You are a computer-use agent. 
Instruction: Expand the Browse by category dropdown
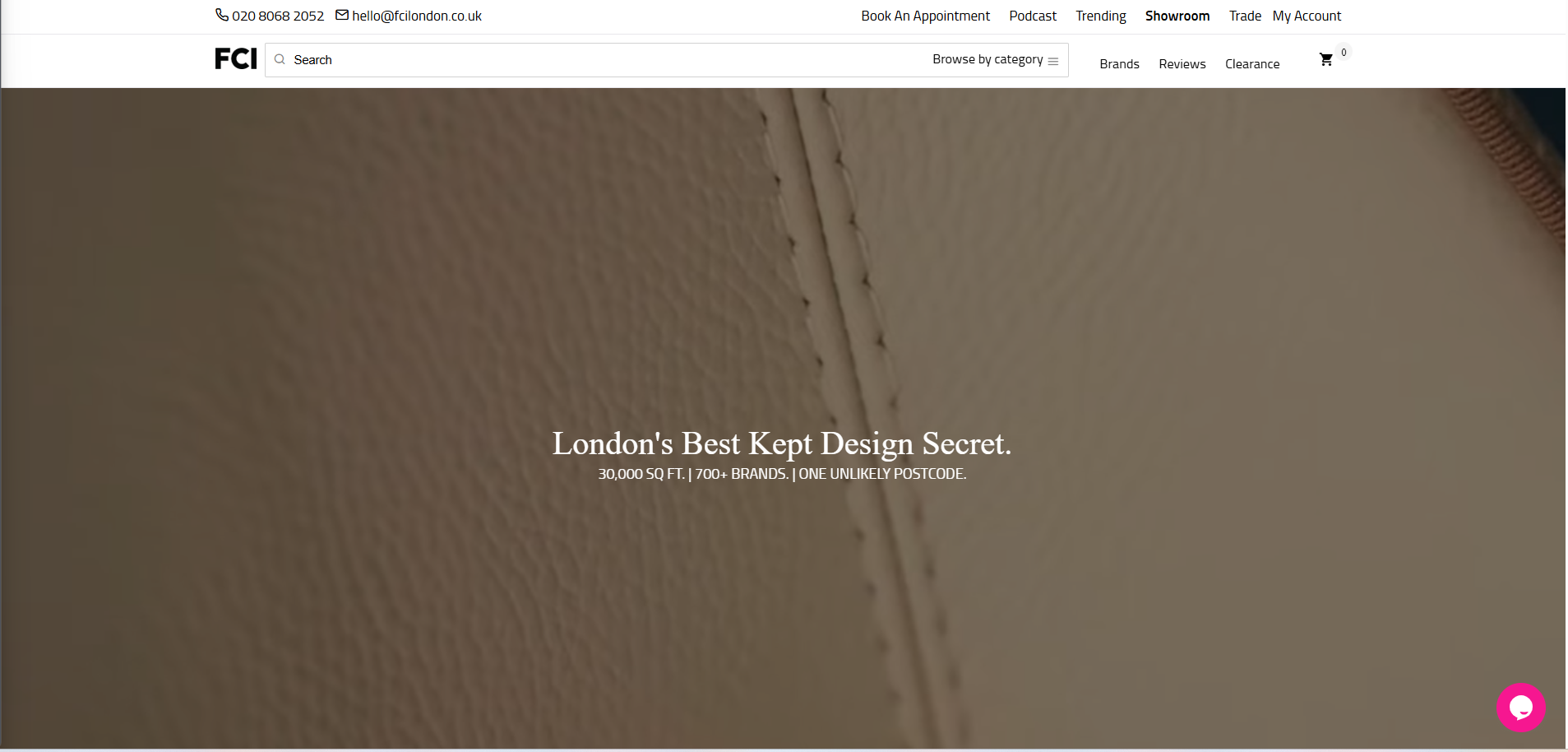pos(988,59)
